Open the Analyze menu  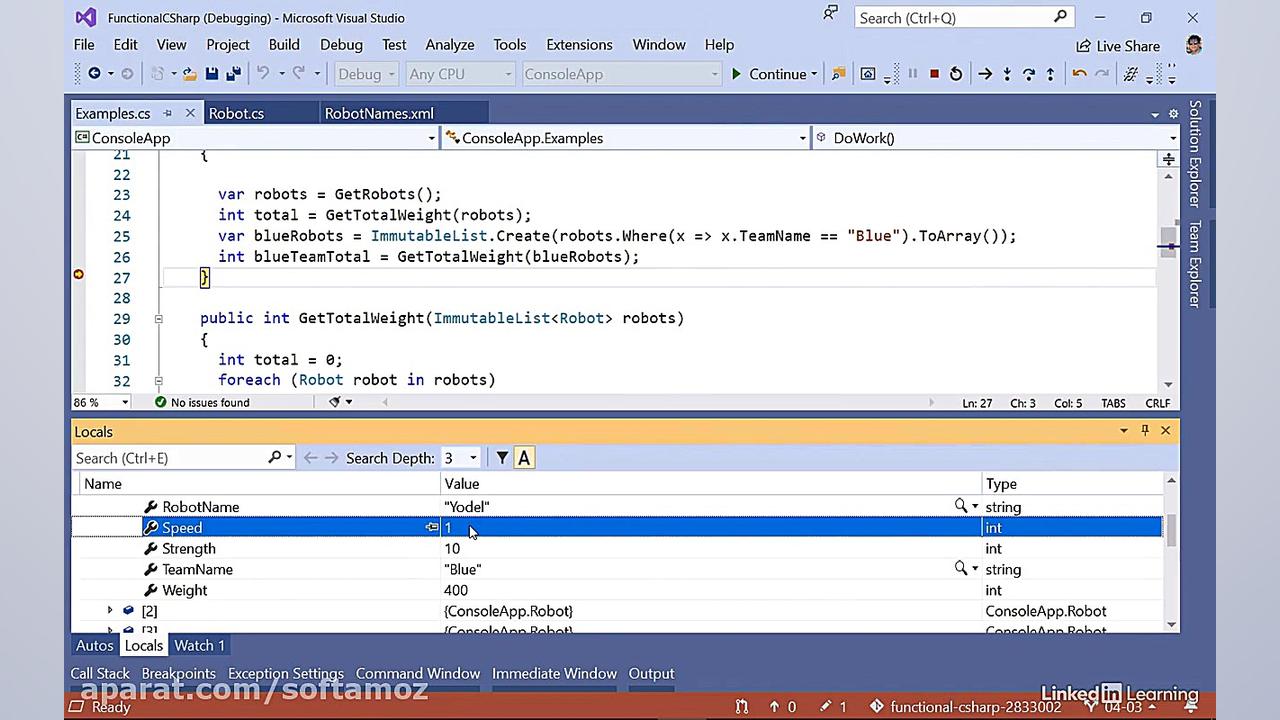point(450,45)
